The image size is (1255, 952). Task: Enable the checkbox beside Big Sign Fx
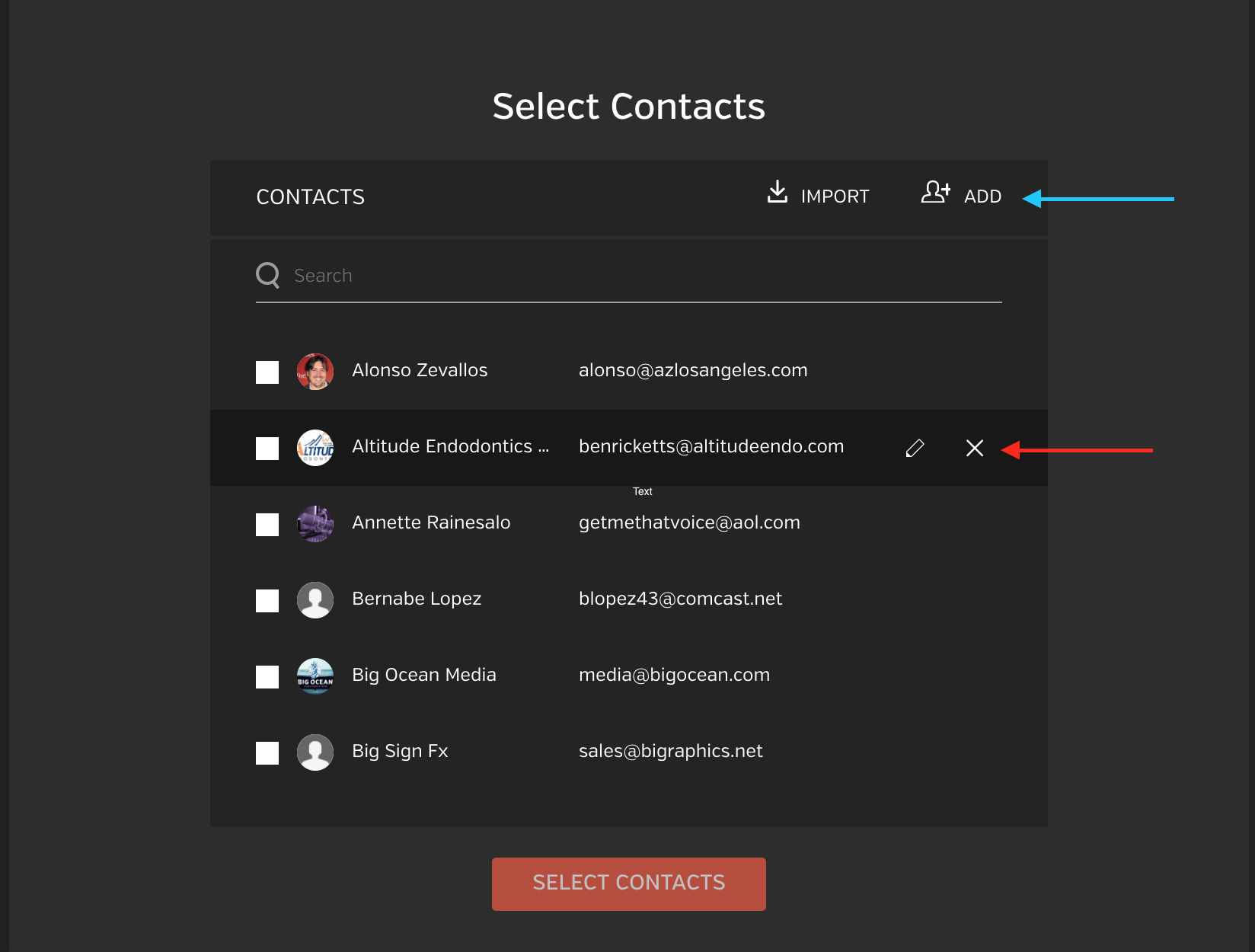267,752
